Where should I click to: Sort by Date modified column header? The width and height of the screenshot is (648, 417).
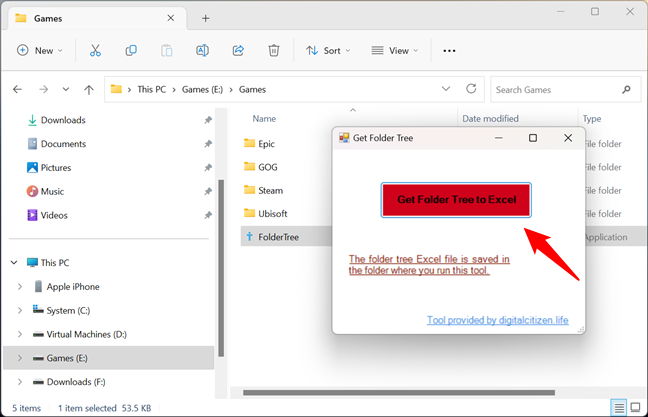490,119
